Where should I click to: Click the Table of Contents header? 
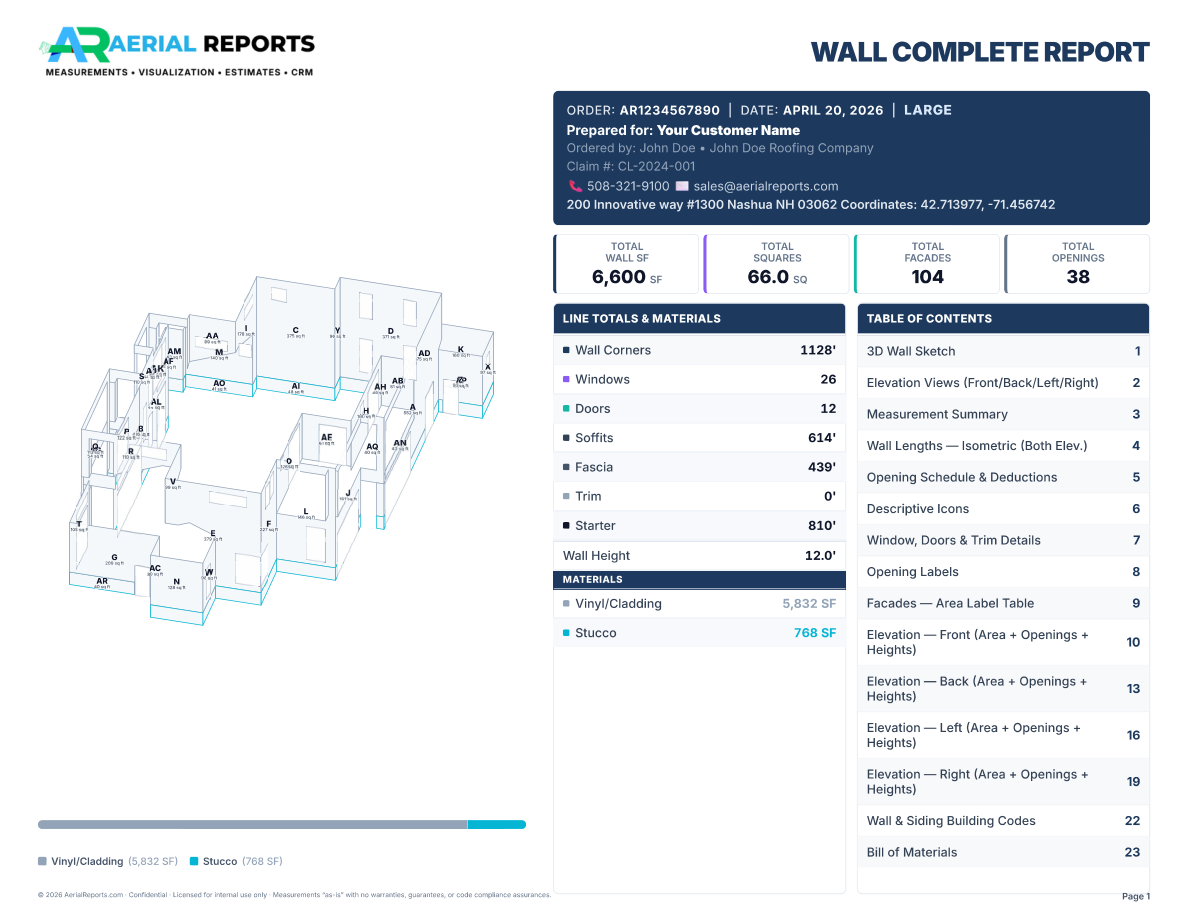[x=1003, y=319]
